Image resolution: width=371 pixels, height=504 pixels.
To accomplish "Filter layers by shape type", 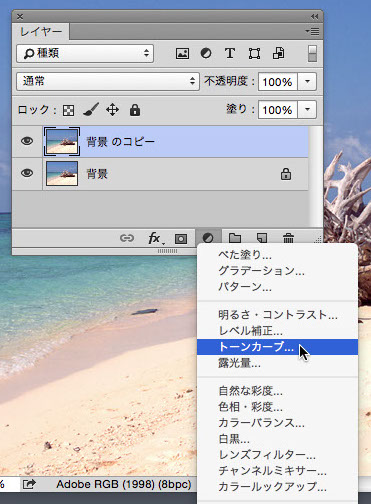I will [x=254, y=53].
